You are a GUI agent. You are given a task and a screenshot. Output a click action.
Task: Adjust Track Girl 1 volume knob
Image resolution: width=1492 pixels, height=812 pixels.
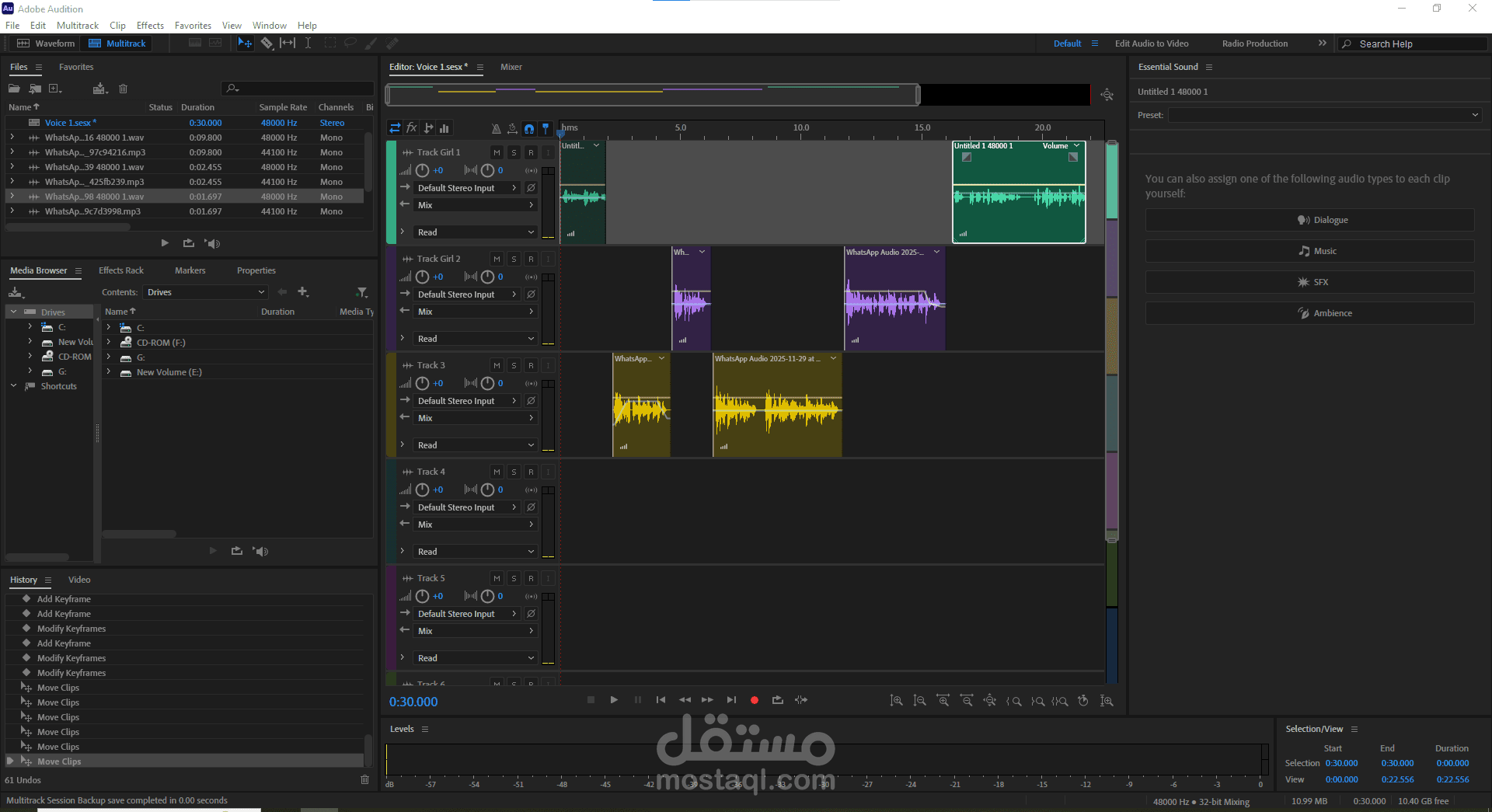[x=422, y=170]
